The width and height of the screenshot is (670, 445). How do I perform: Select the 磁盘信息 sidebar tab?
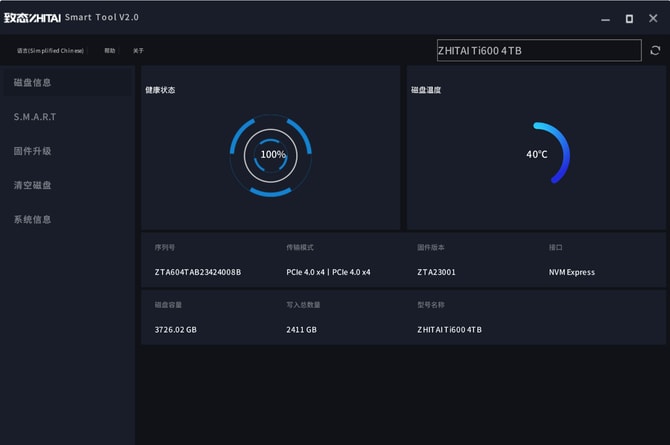33,83
